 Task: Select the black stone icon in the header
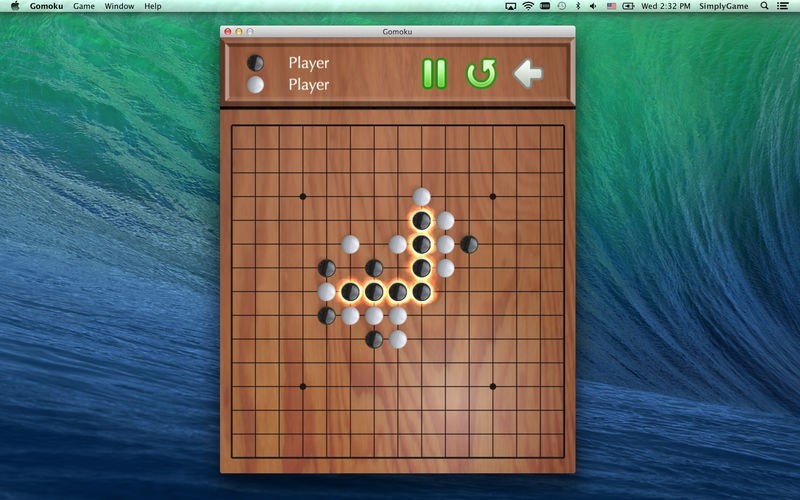coord(256,63)
